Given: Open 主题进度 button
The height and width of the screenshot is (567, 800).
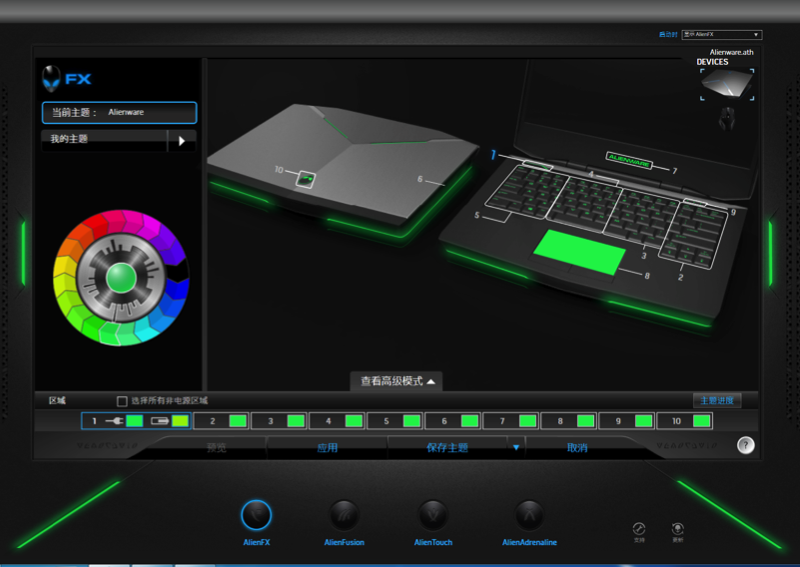Looking at the screenshot, I should pos(717,401).
